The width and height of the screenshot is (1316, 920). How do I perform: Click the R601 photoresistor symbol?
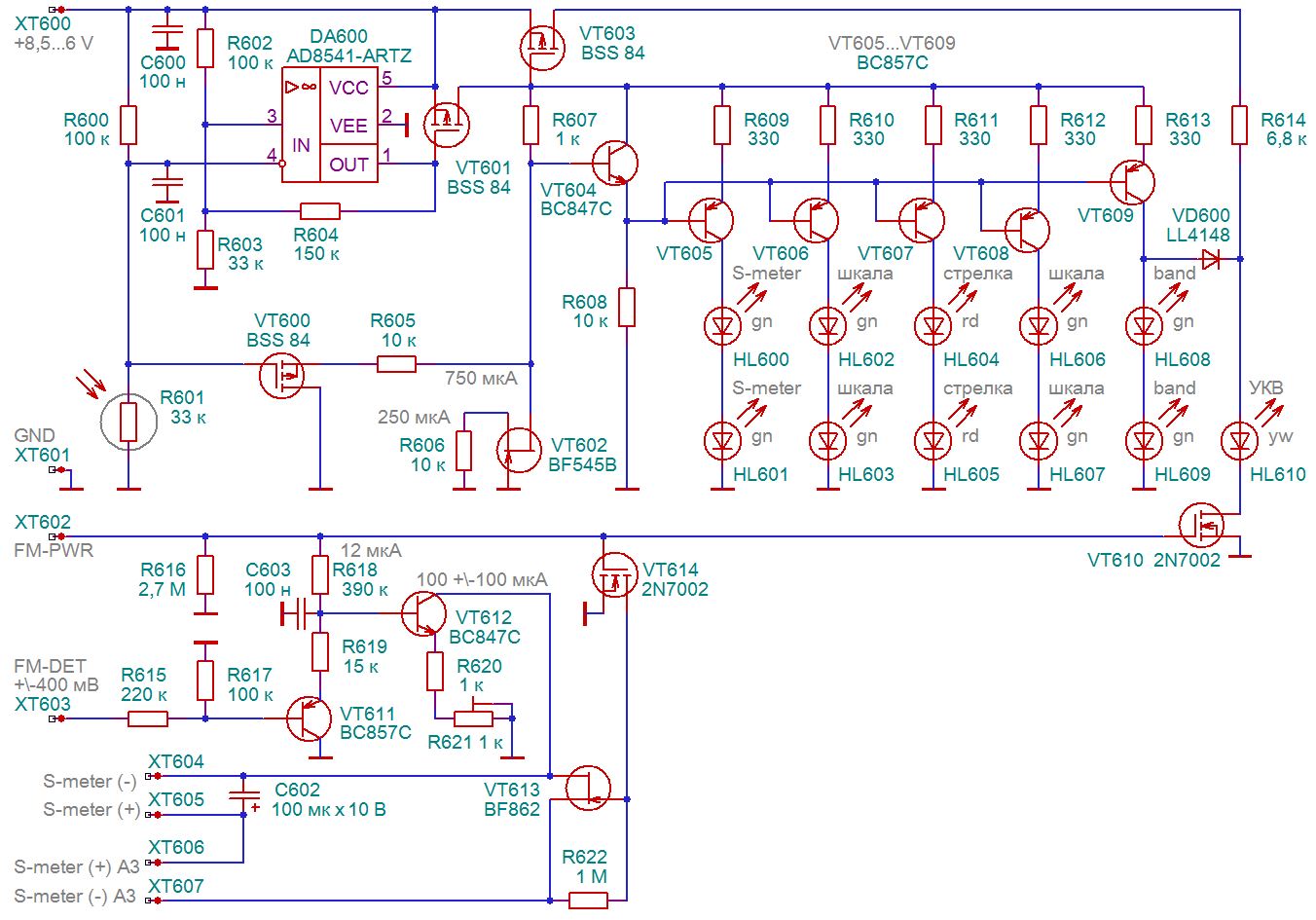click(x=128, y=423)
